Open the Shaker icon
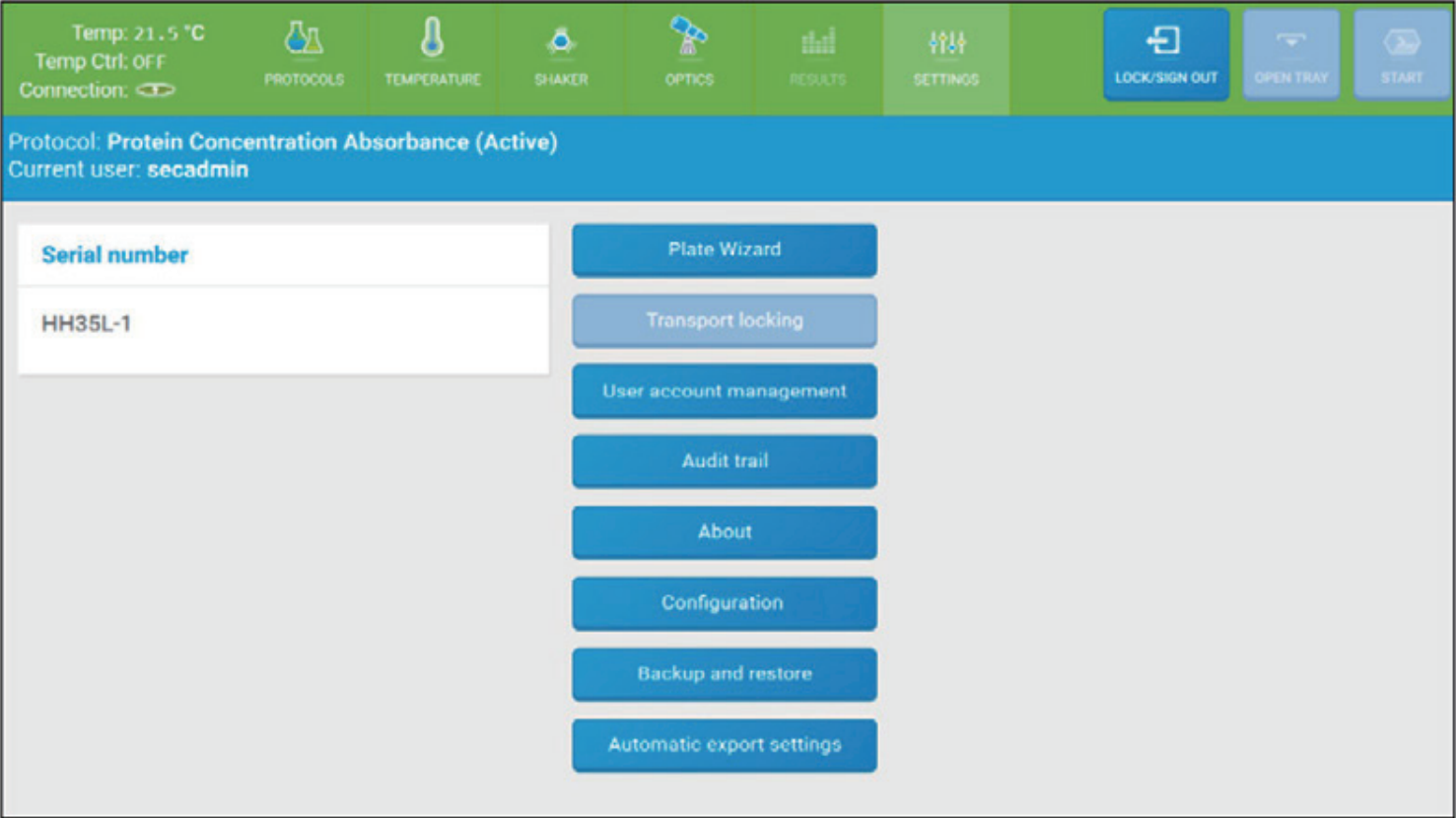 [x=561, y=42]
